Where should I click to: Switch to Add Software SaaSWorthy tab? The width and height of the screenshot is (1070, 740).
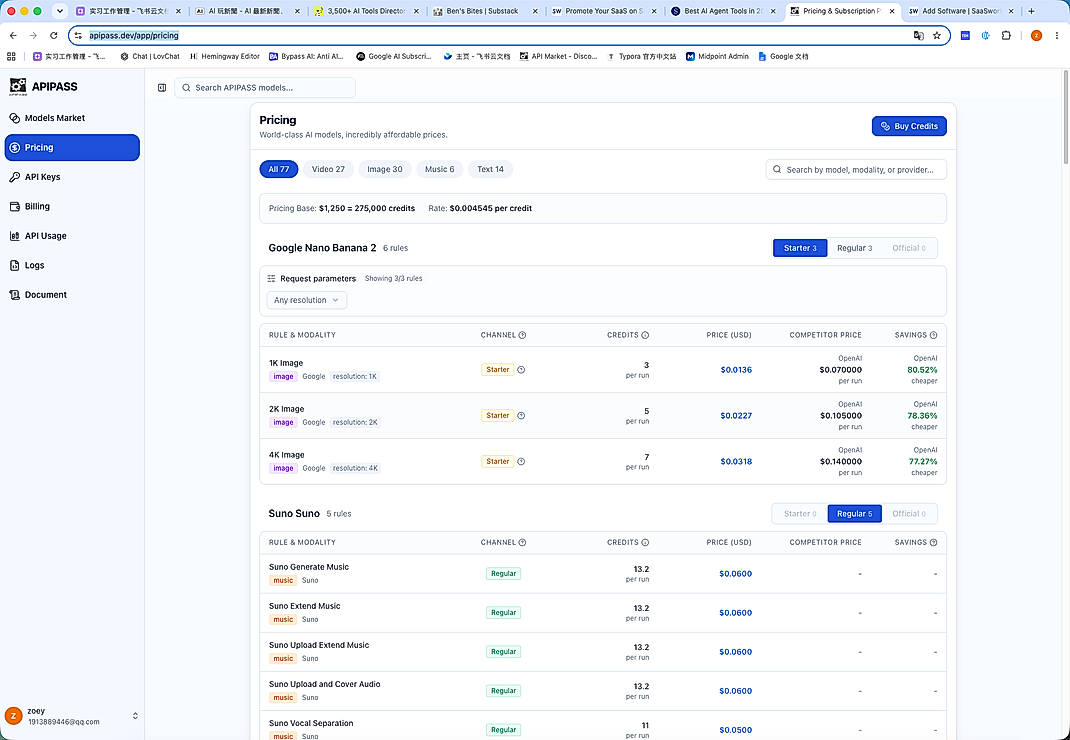tap(960, 11)
